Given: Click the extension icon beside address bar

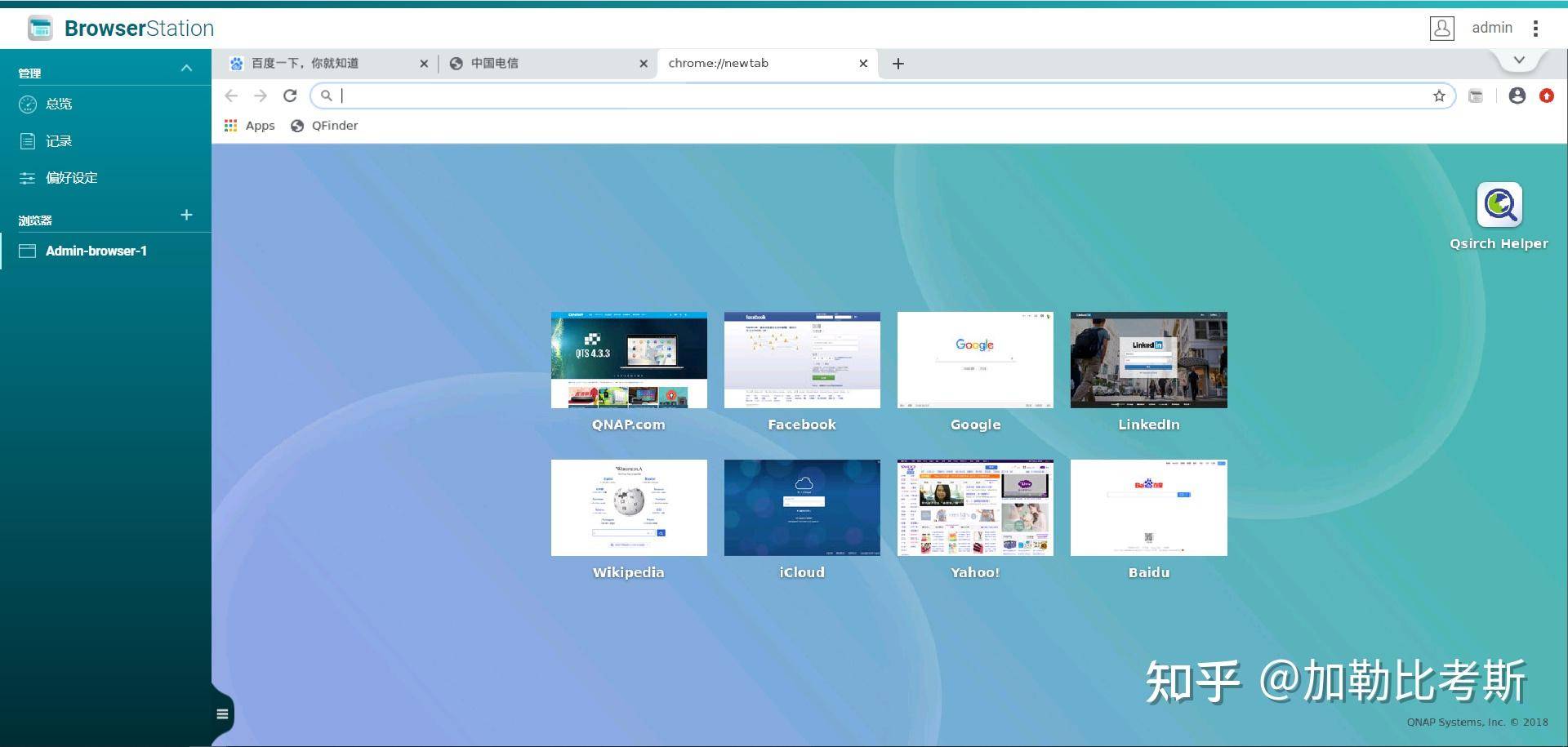Looking at the screenshot, I should [1476, 96].
